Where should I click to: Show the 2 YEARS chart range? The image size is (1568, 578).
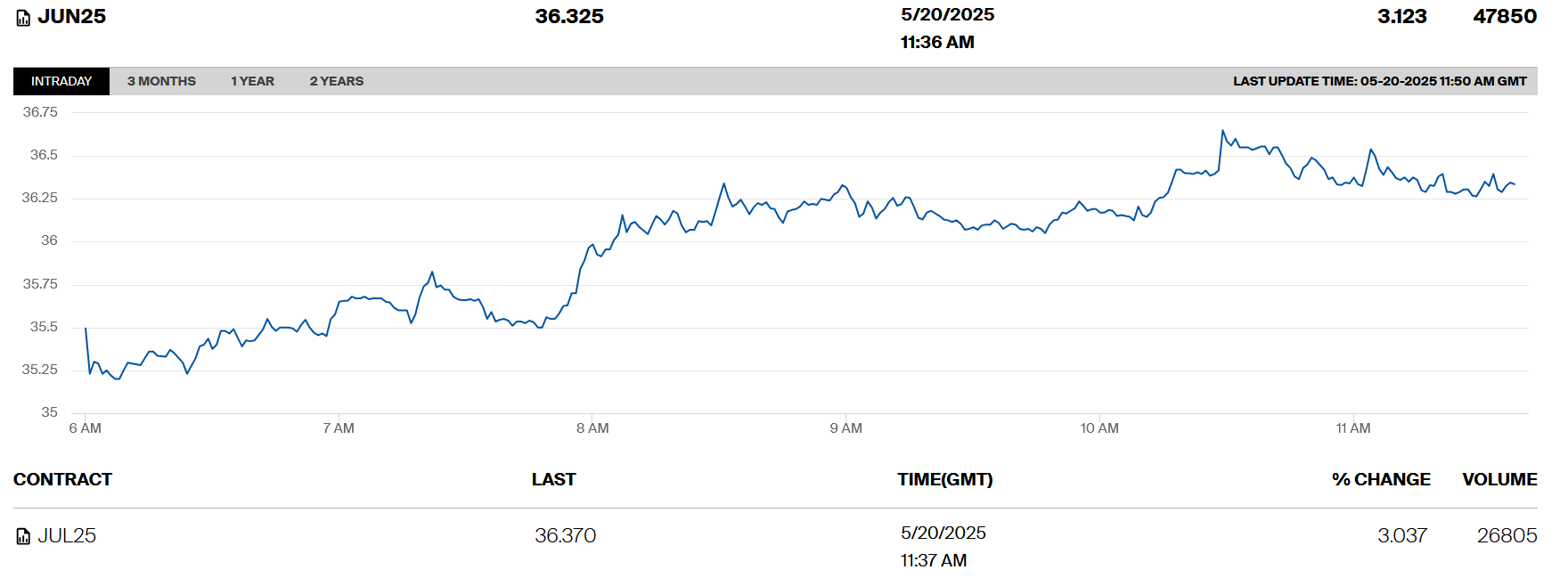point(336,81)
